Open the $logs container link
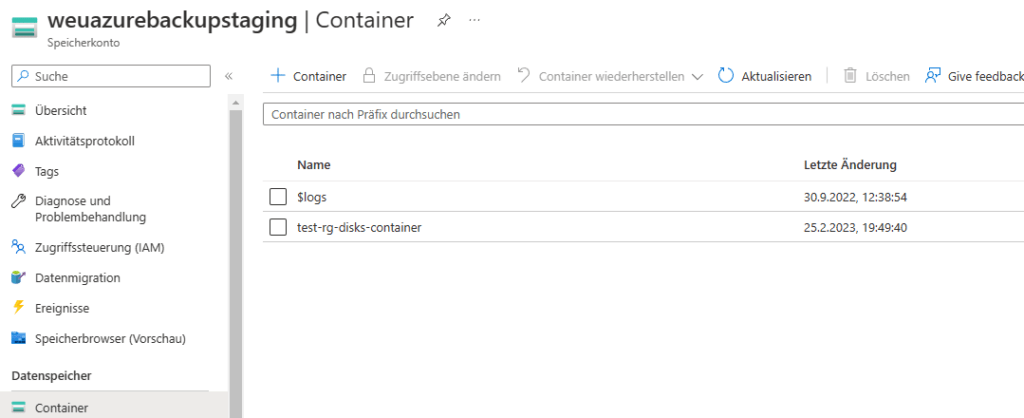The image size is (1024, 418). pyautogui.click(x=312, y=197)
